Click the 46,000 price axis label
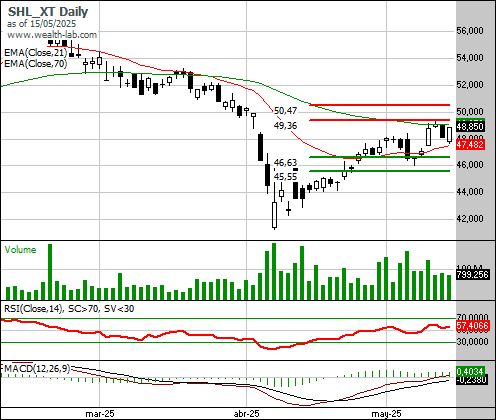 point(470,165)
